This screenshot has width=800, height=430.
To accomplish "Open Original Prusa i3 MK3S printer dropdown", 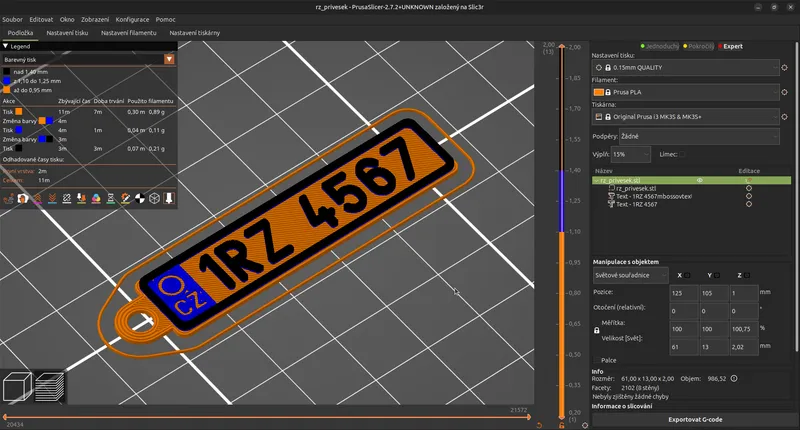I will pyautogui.click(x=685, y=117).
